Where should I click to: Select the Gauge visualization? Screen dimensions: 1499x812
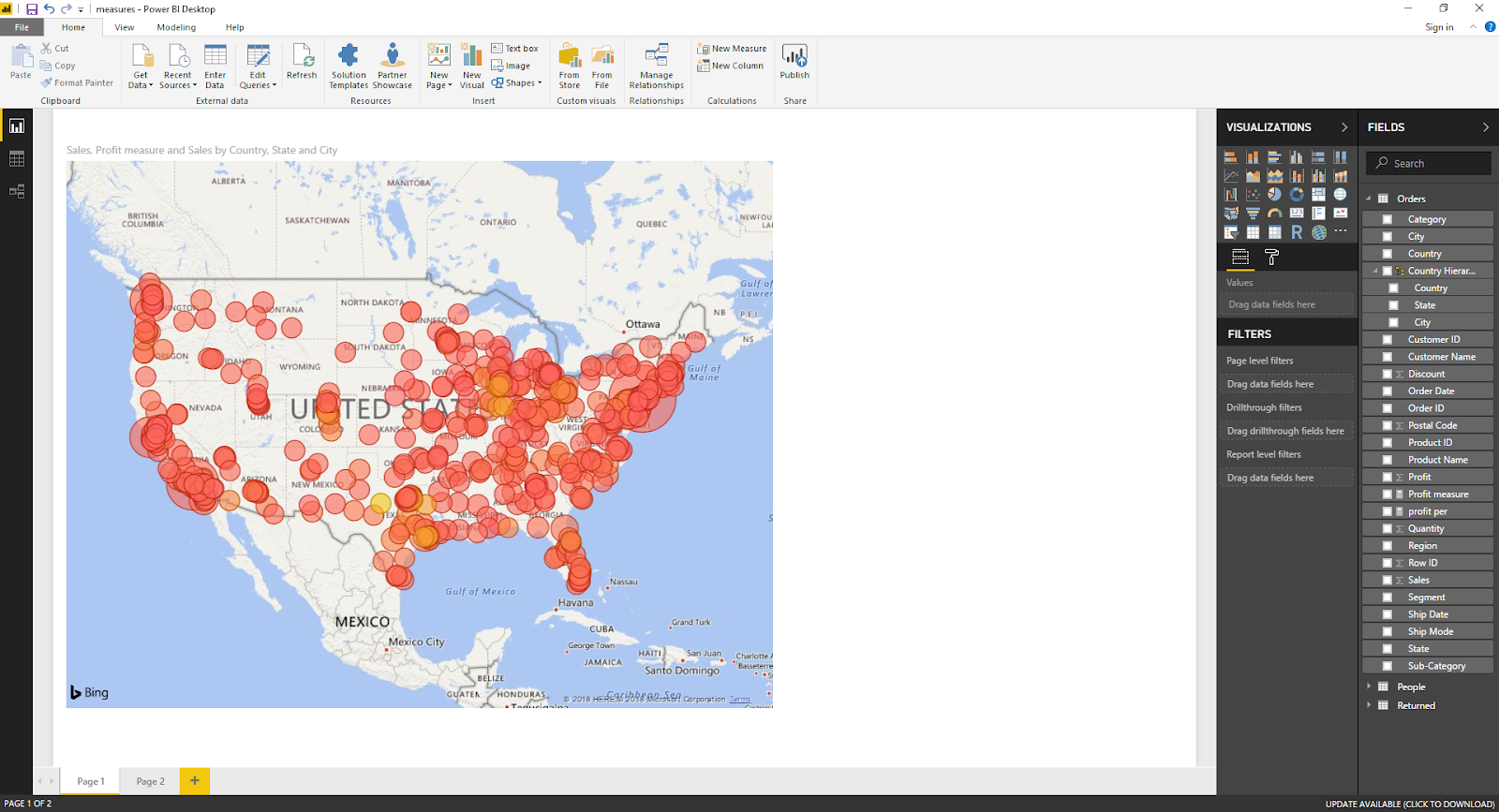[1275, 214]
